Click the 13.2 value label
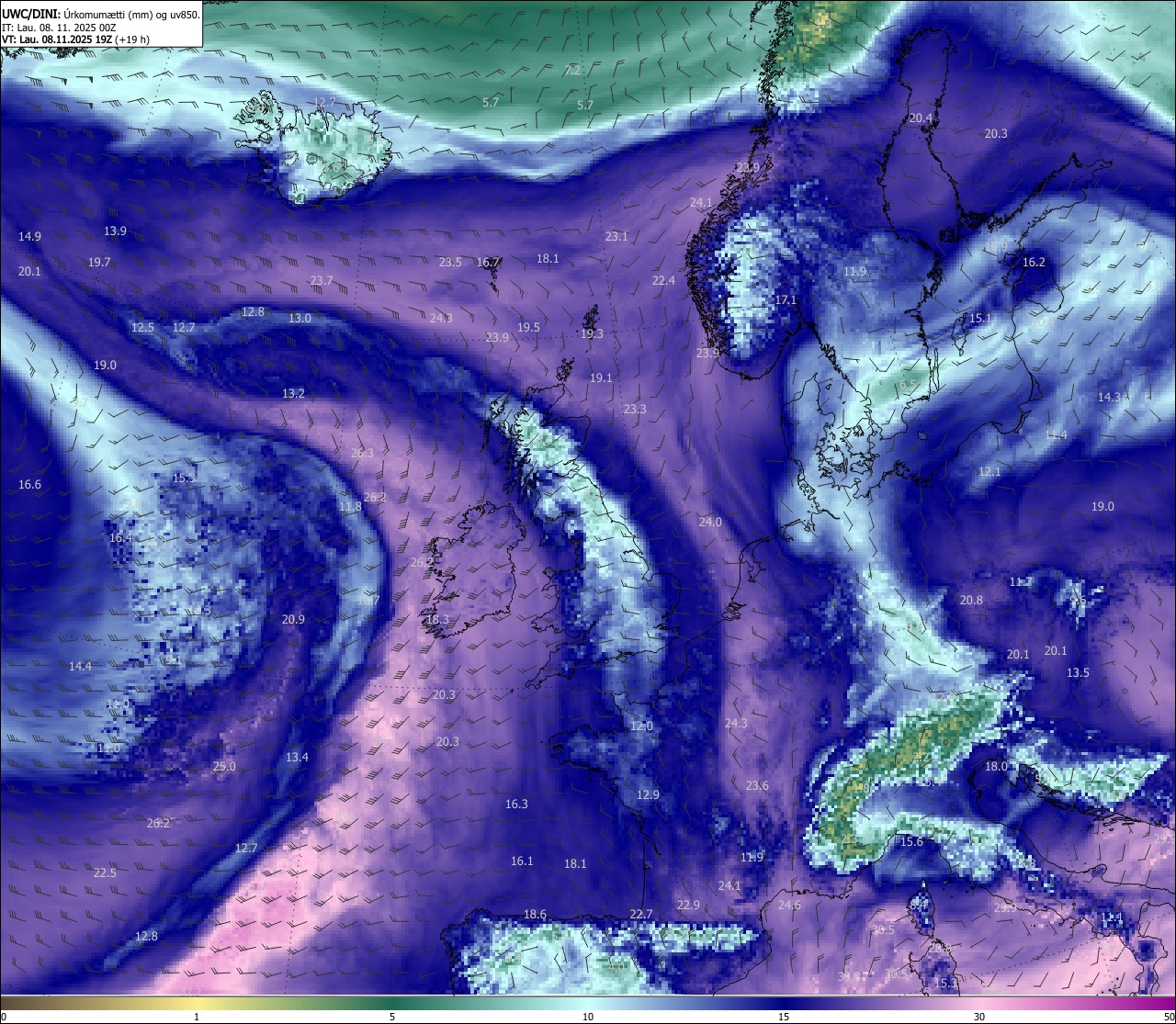1176x1024 pixels. [x=293, y=393]
